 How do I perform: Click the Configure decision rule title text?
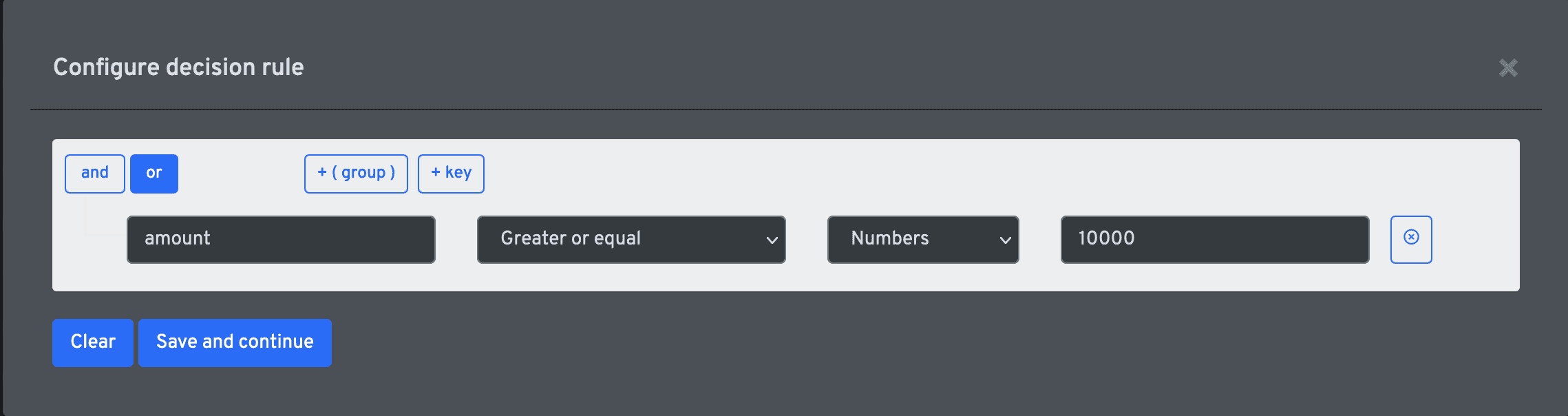click(x=178, y=67)
